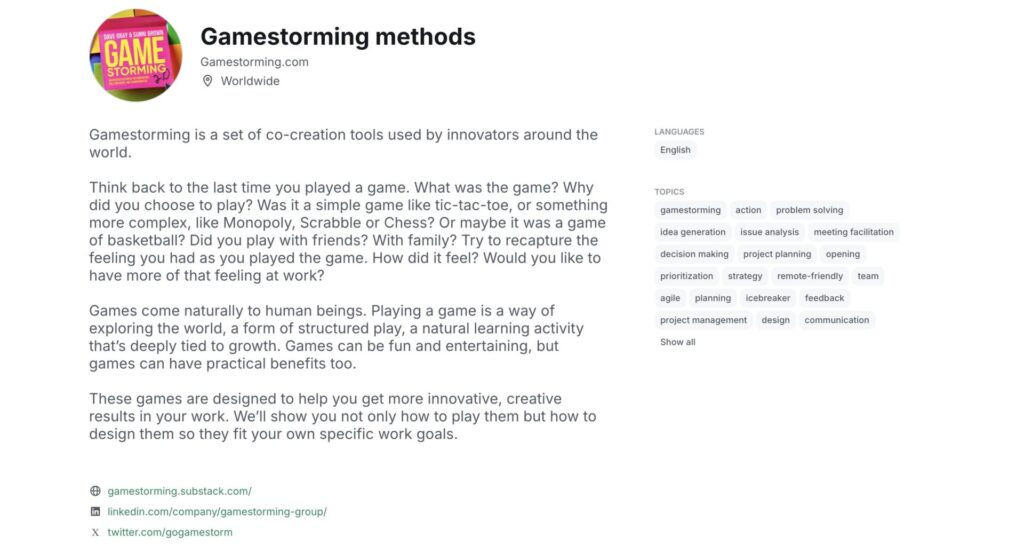1024x553 pixels.
Task: Choose the project management tag
Action: (703, 320)
